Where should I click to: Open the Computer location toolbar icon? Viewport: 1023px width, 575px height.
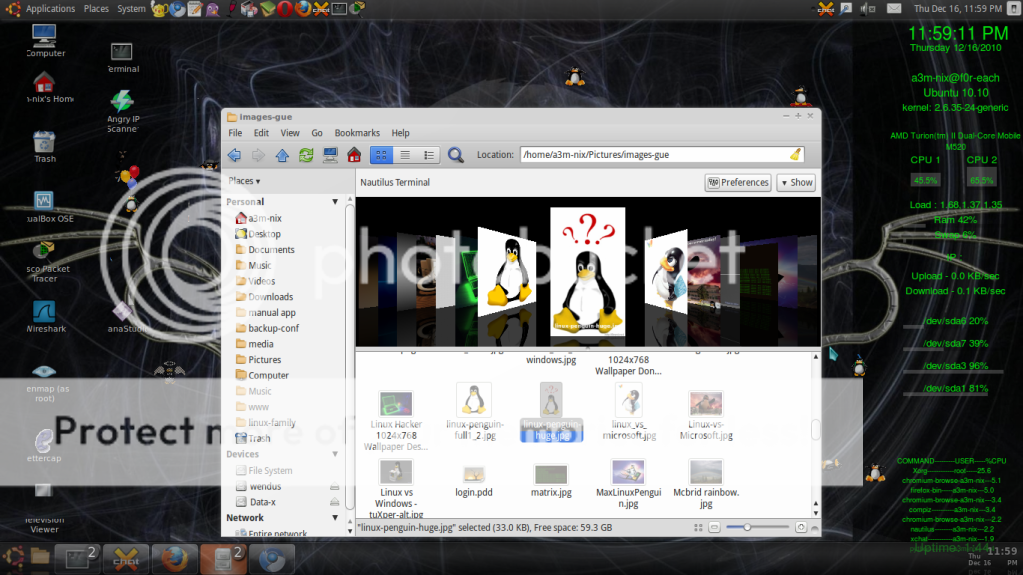point(330,155)
